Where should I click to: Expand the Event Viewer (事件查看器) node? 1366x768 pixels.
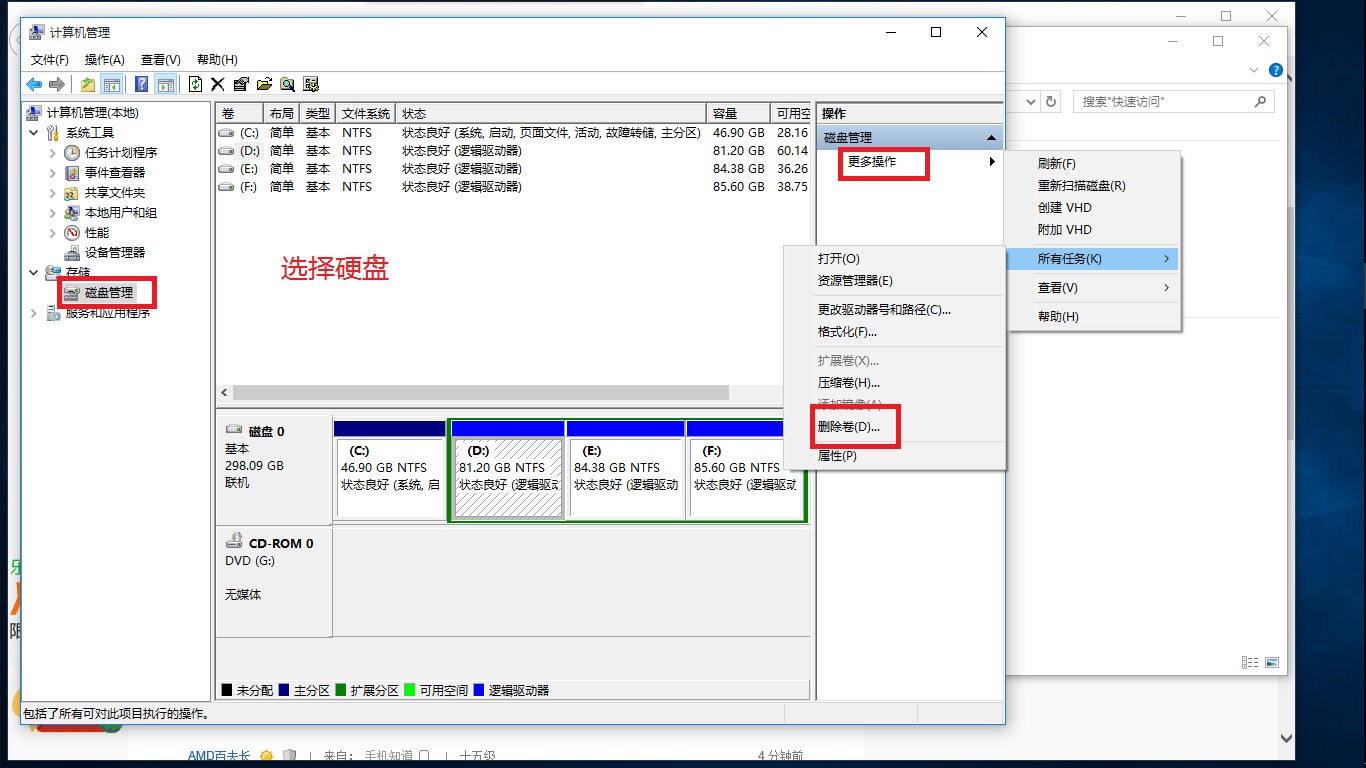(x=53, y=173)
